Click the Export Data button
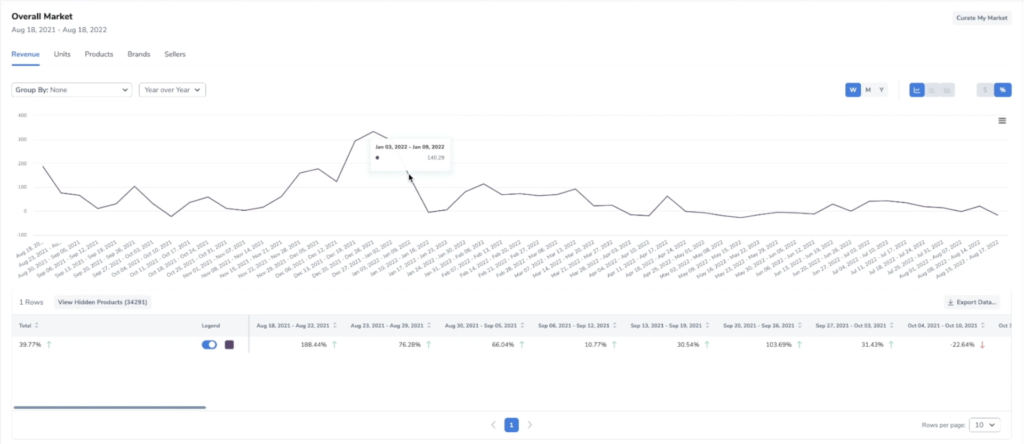The image size is (1024, 444). pyautogui.click(x=972, y=302)
